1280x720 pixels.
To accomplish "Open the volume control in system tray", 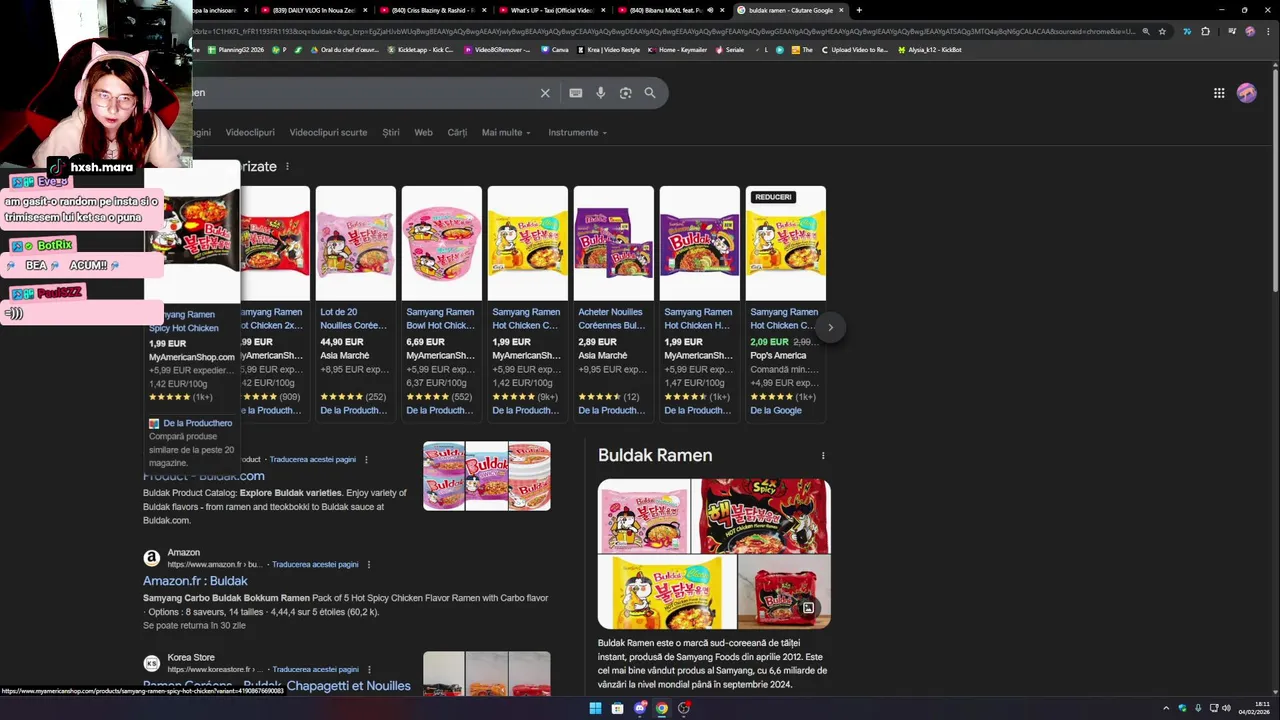I will (1228, 708).
